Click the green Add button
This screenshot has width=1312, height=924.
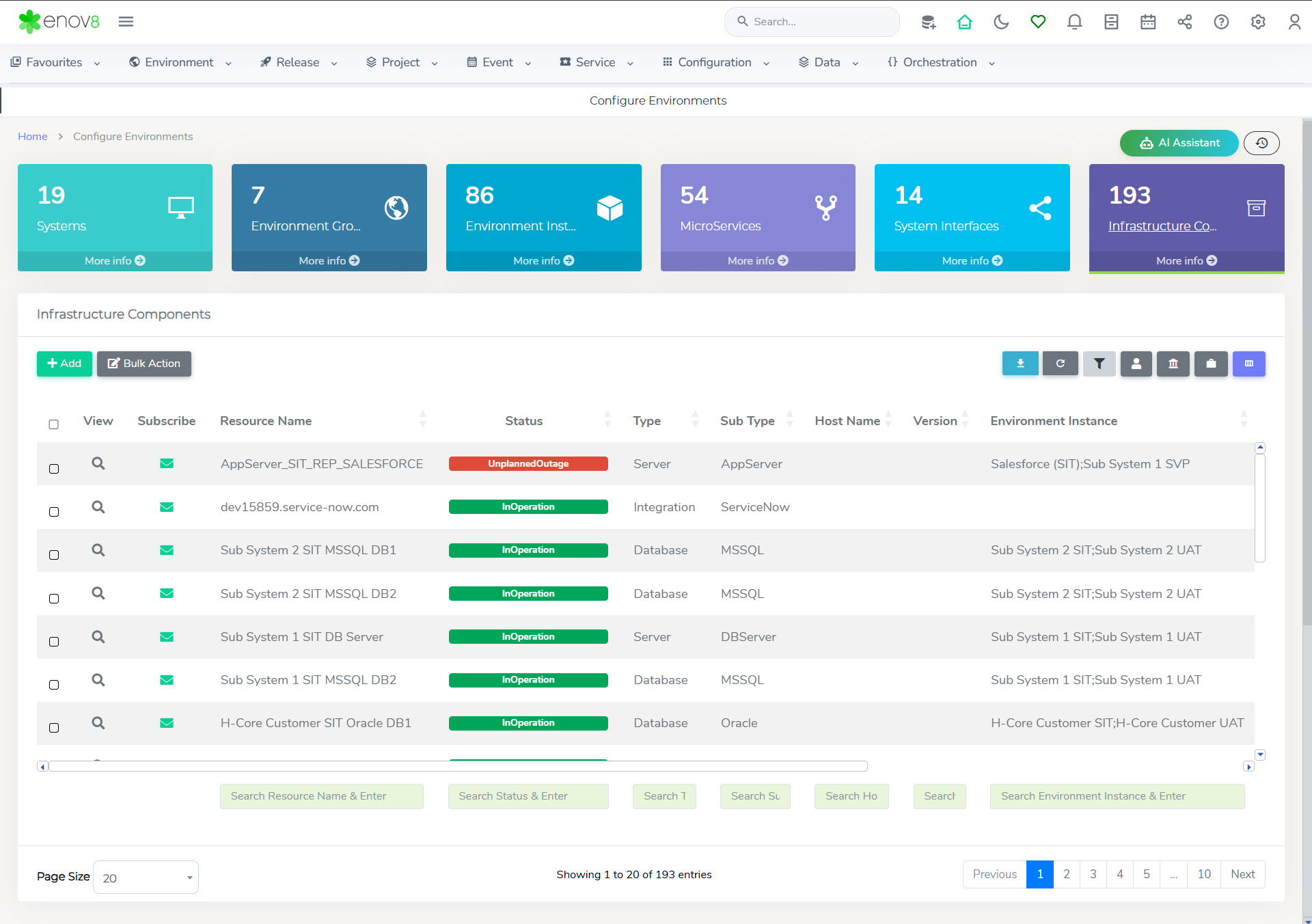coord(64,364)
